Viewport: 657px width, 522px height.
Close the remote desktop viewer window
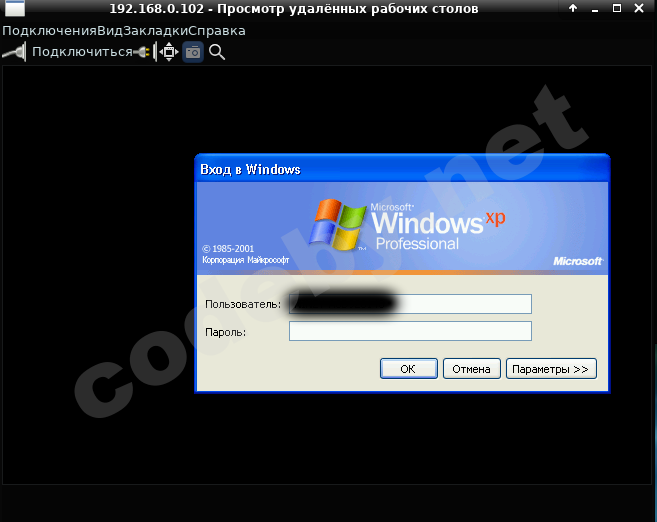639,8
